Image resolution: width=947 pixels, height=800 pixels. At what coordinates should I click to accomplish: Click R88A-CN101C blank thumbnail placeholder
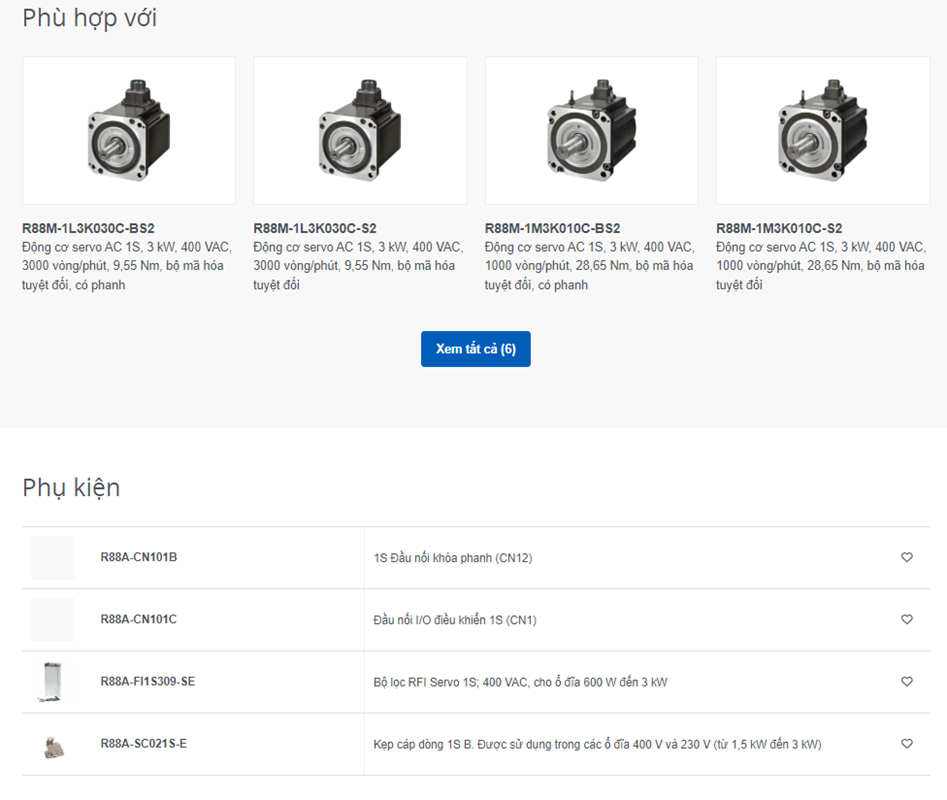[53, 619]
